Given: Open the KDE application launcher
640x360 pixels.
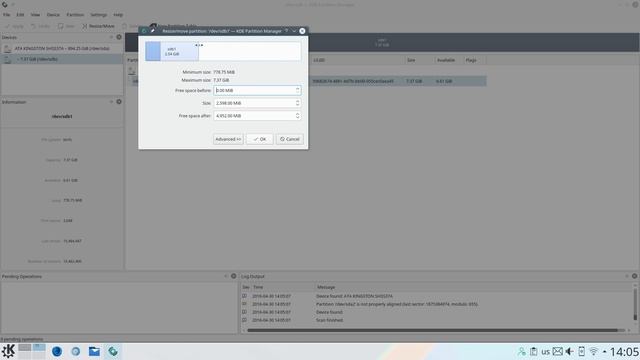Looking at the screenshot, I should pyautogui.click(x=8, y=351).
